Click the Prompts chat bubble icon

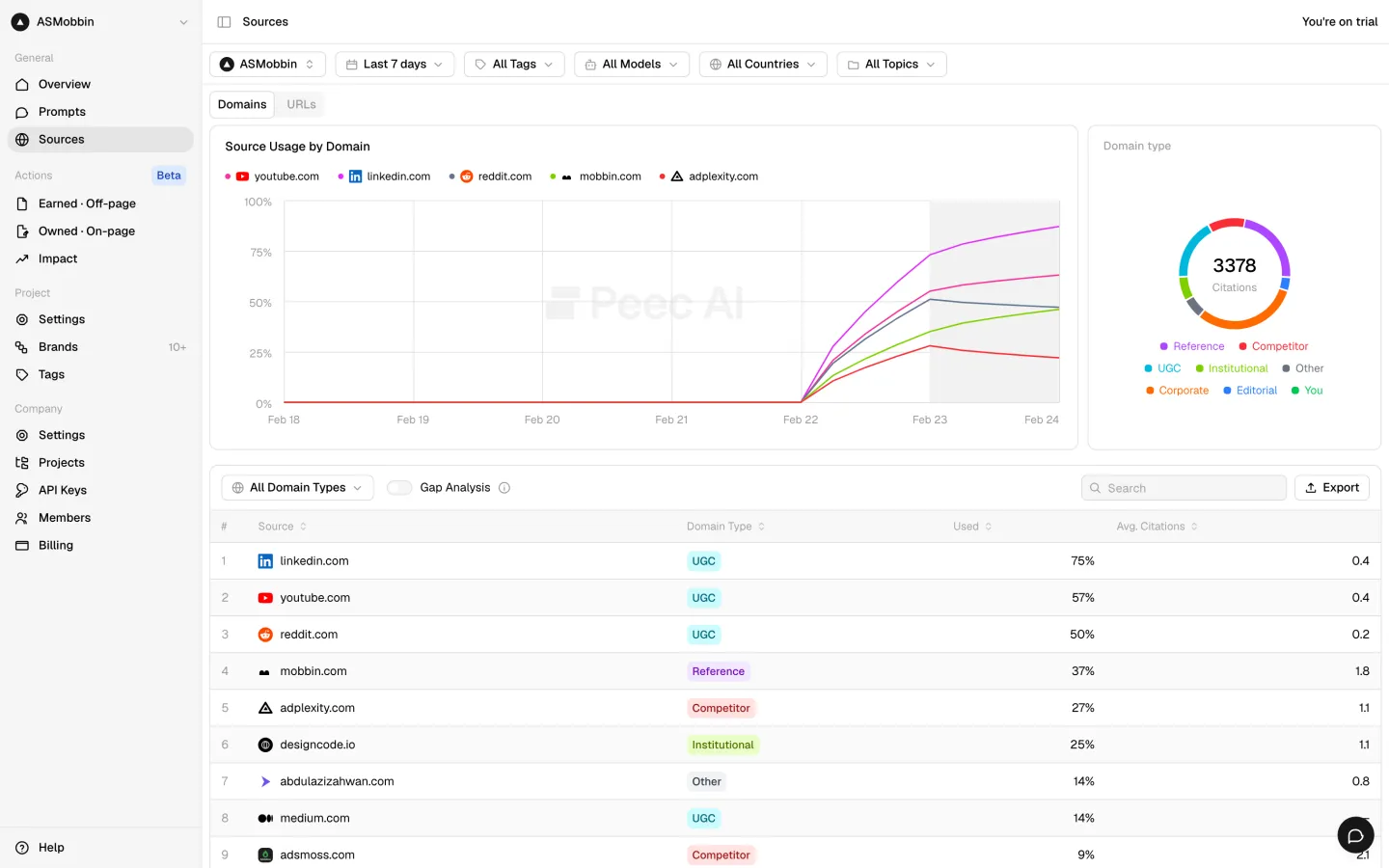coord(22,112)
